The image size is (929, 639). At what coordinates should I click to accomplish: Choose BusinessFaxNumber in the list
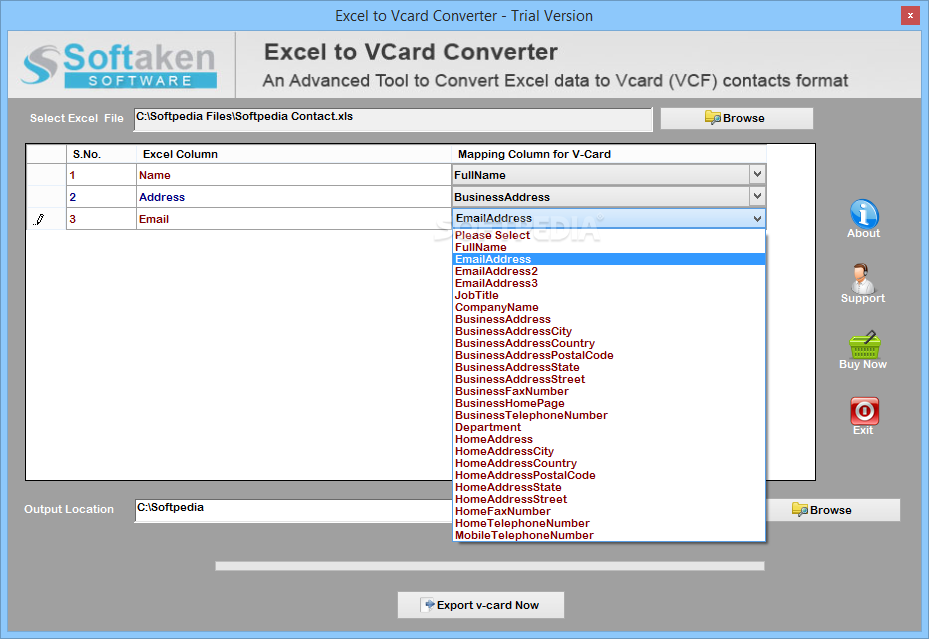(609, 391)
